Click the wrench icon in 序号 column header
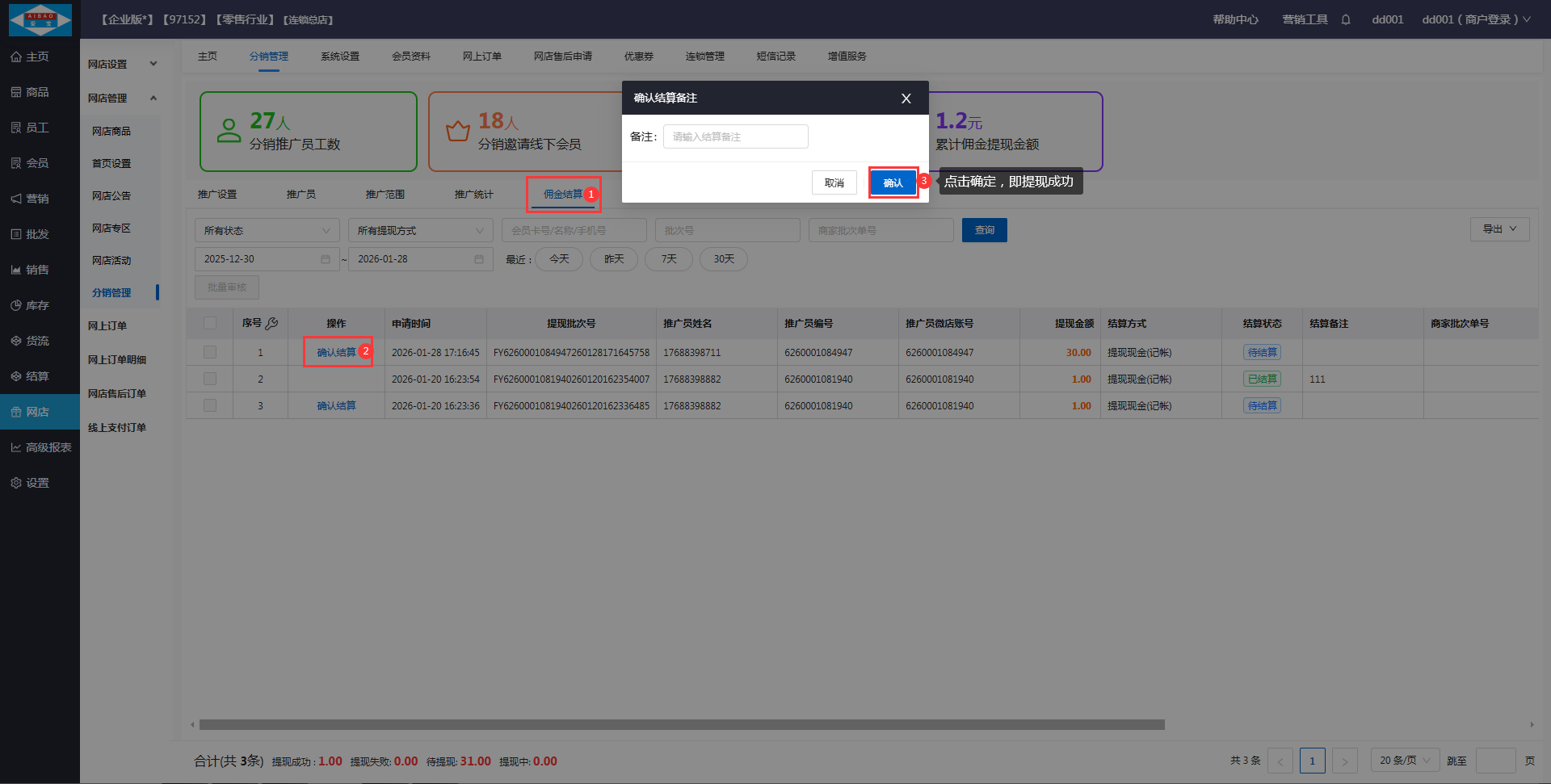The height and width of the screenshot is (784, 1551). click(x=272, y=323)
